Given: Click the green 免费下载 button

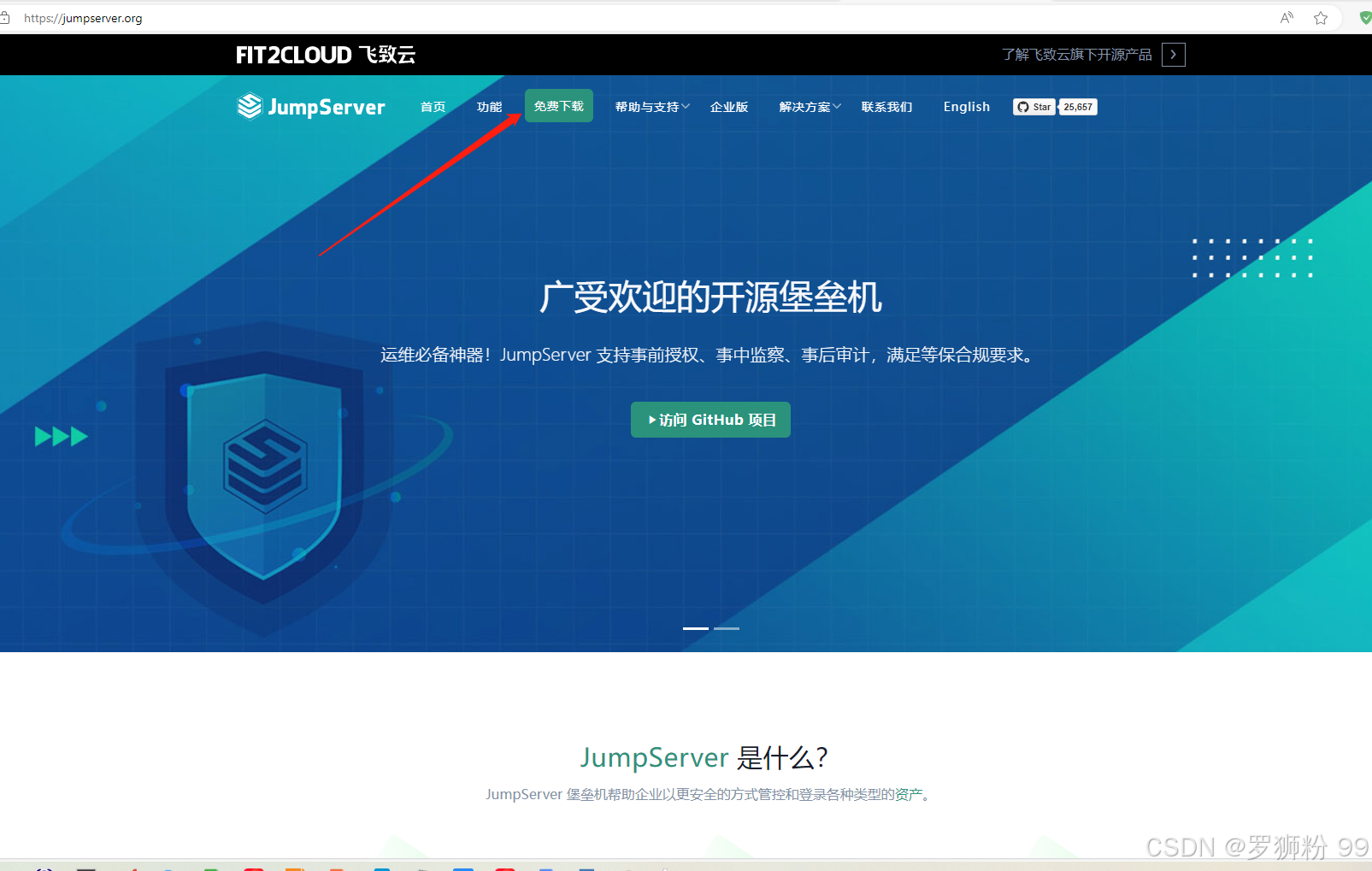Looking at the screenshot, I should click(559, 106).
